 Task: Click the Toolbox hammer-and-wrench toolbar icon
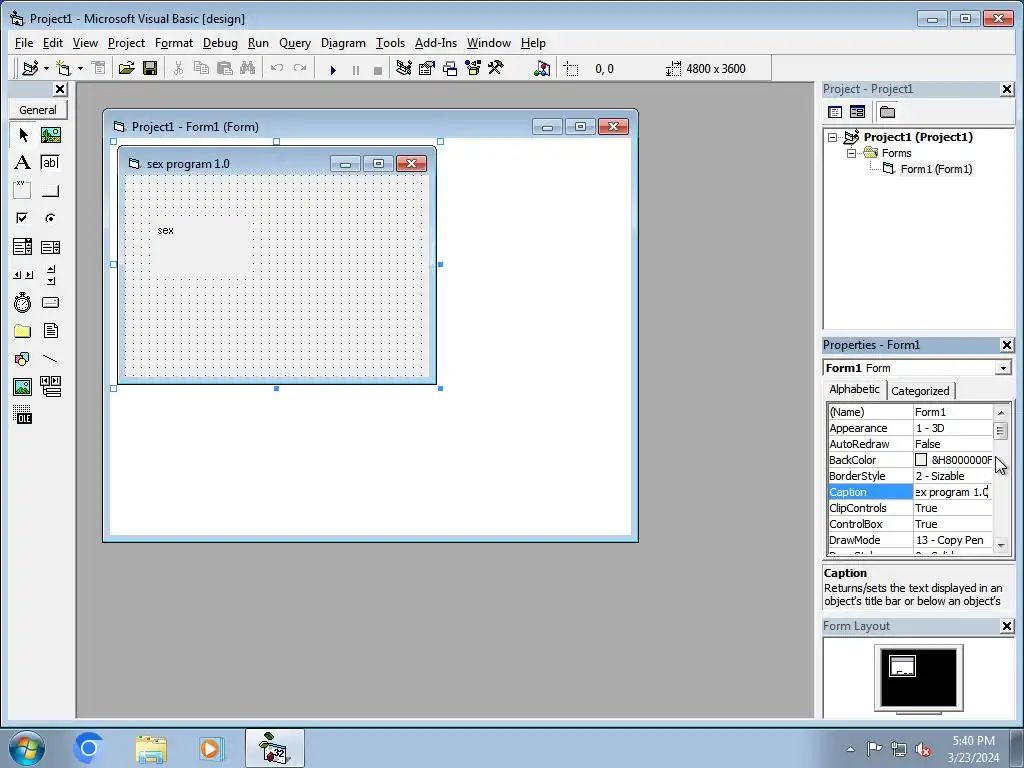(496, 69)
